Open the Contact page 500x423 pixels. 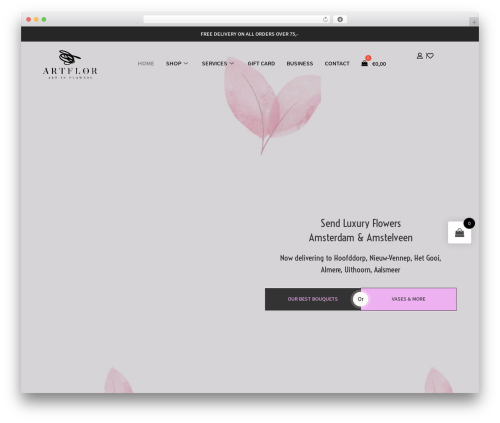coord(337,63)
